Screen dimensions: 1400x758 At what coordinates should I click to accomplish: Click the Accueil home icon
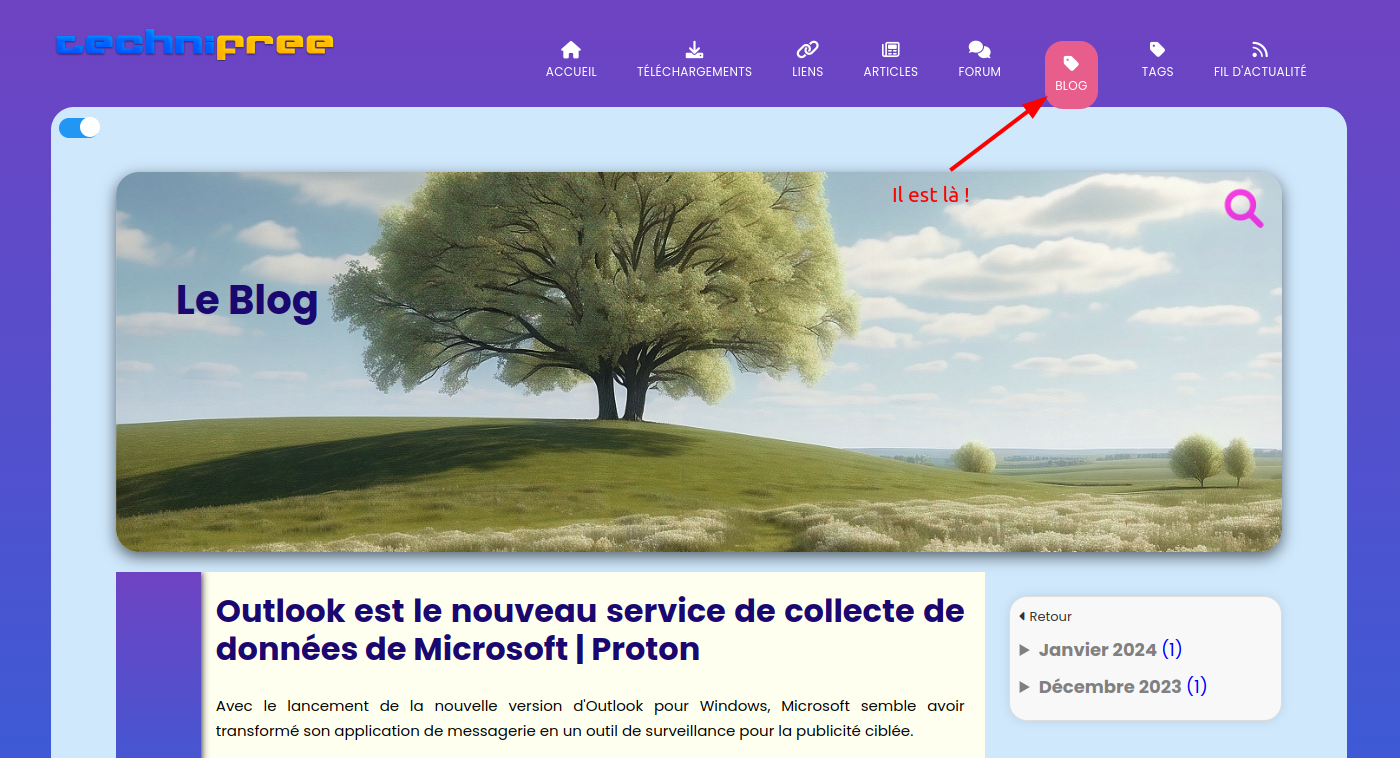(x=571, y=50)
